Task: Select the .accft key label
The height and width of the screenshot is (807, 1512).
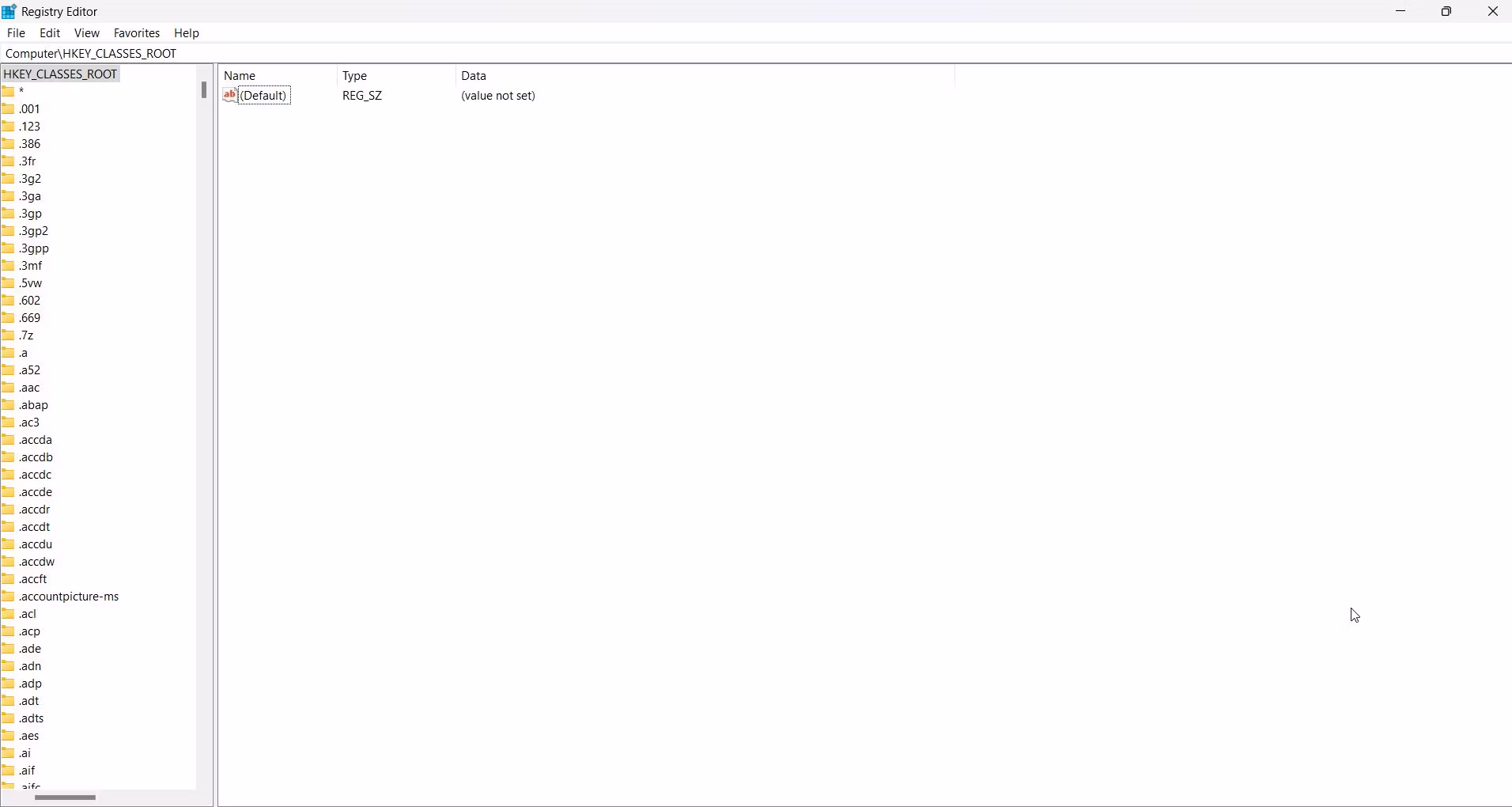Action: coord(34,579)
